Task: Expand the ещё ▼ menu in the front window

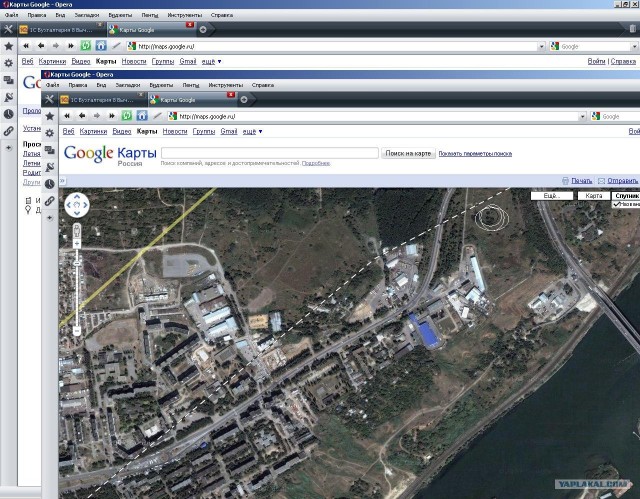Action: click(x=252, y=131)
